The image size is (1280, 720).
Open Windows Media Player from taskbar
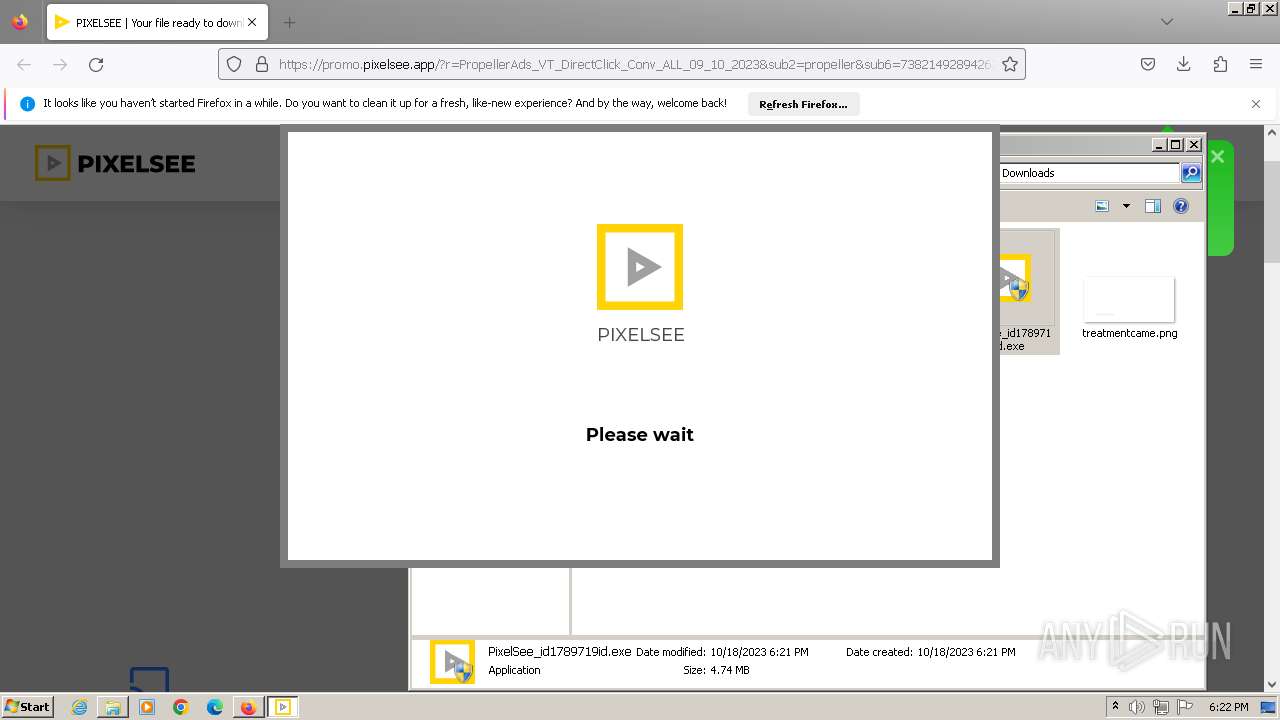(x=147, y=707)
